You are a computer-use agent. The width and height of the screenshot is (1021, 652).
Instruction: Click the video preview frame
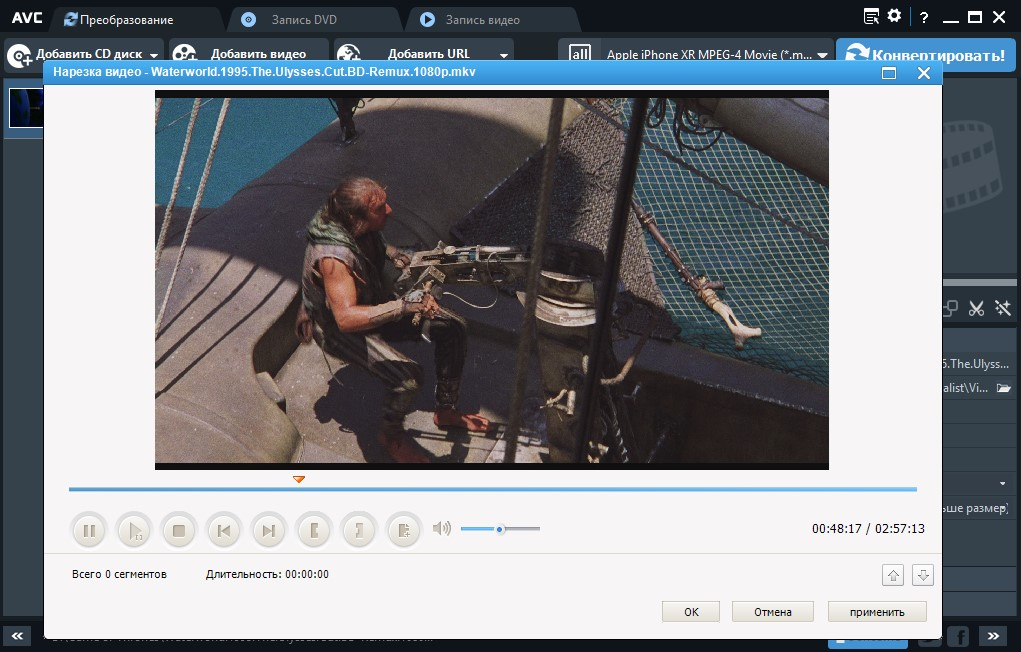pyautogui.click(x=492, y=280)
